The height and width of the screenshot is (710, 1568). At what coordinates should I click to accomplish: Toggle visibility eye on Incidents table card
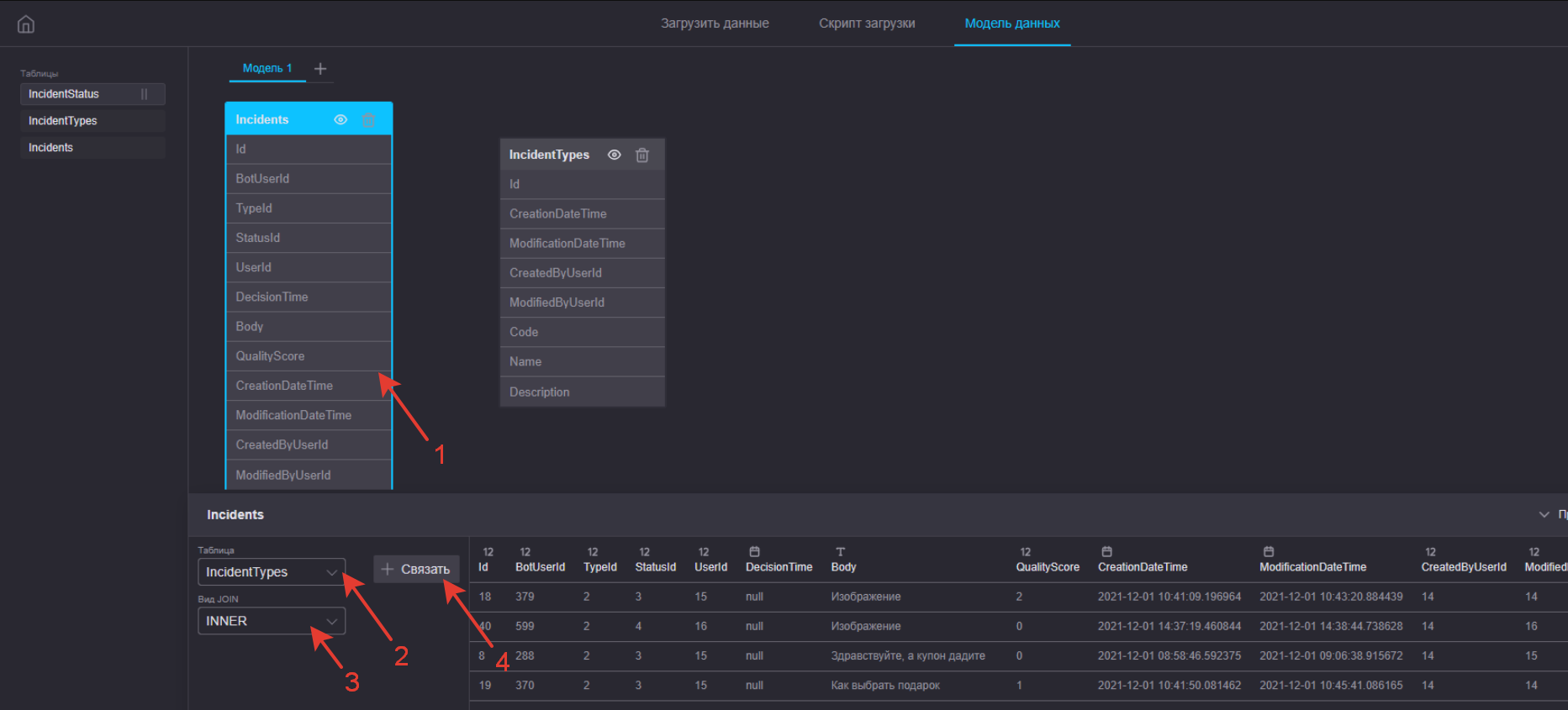click(341, 120)
